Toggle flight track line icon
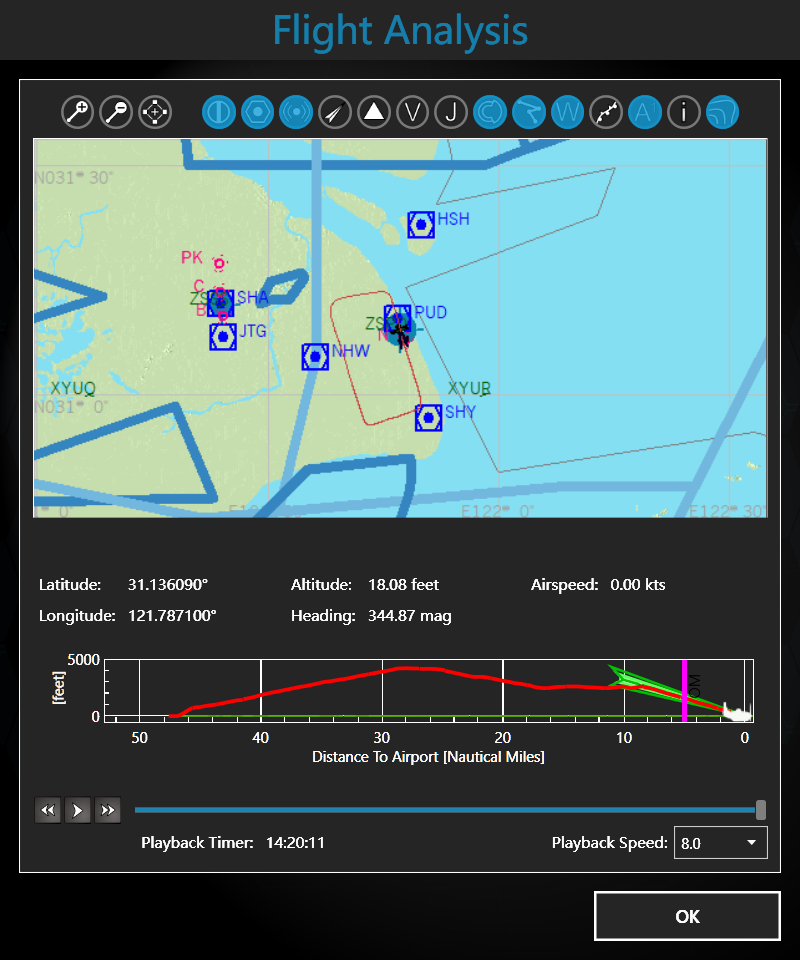The height and width of the screenshot is (960, 800). coord(606,113)
